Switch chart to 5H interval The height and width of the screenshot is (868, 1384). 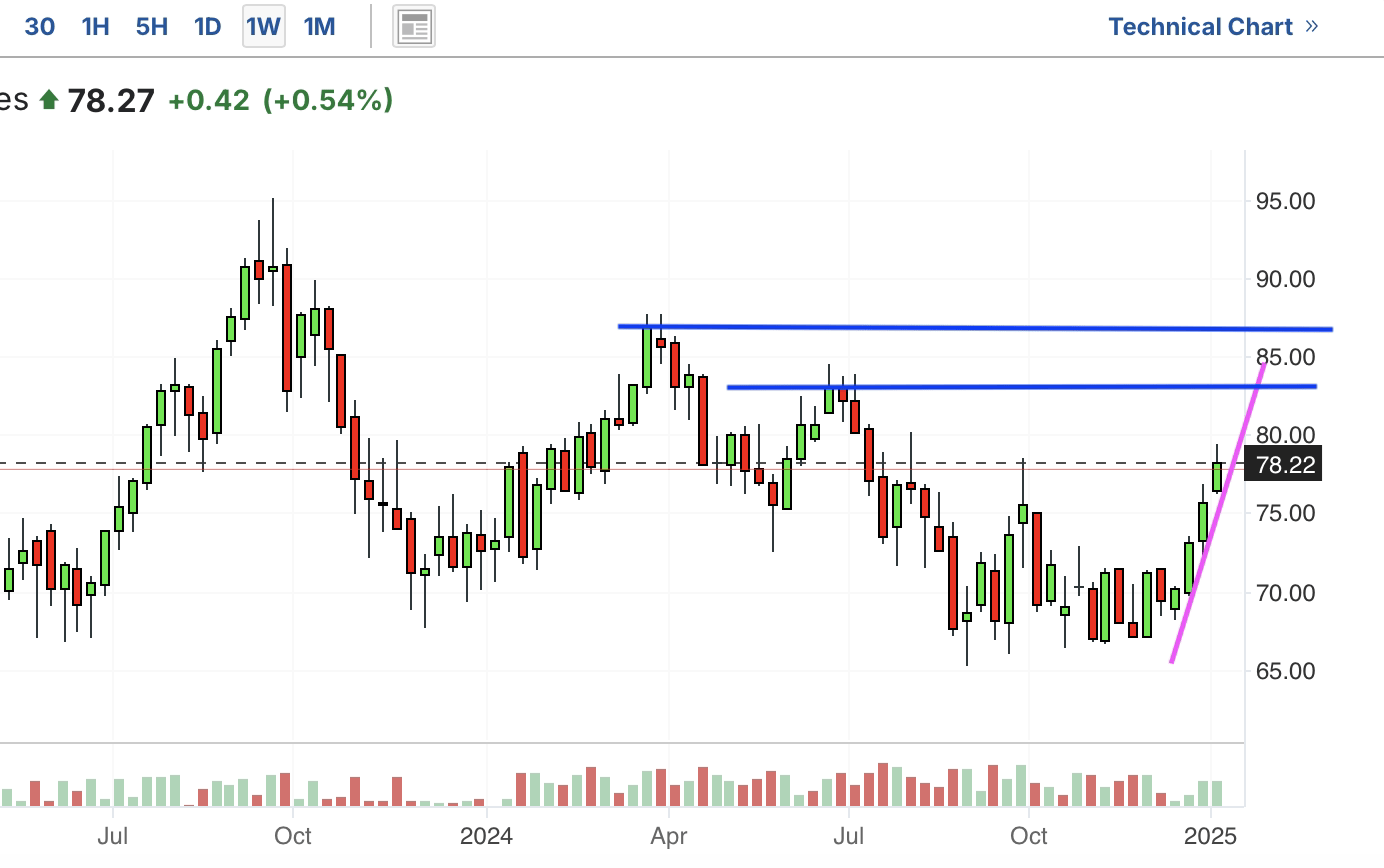click(x=151, y=27)
